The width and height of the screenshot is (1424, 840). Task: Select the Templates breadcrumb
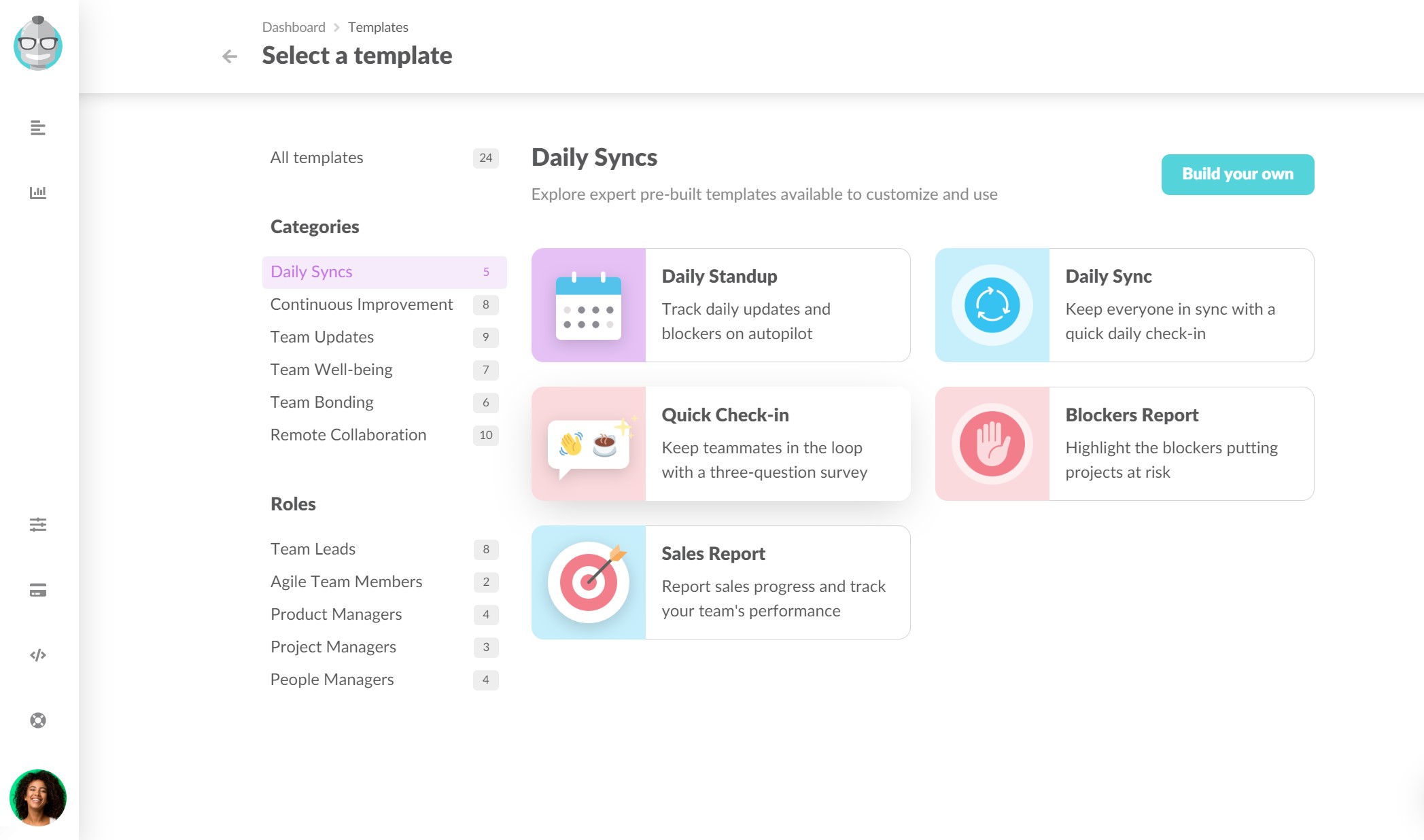(378, 27)
